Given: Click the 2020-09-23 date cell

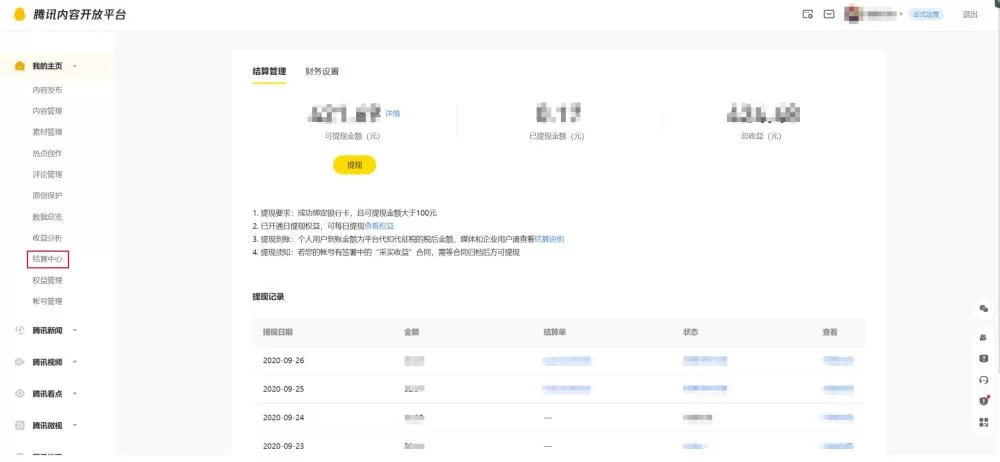Looking at the screenshot, I should click(284, 446).
